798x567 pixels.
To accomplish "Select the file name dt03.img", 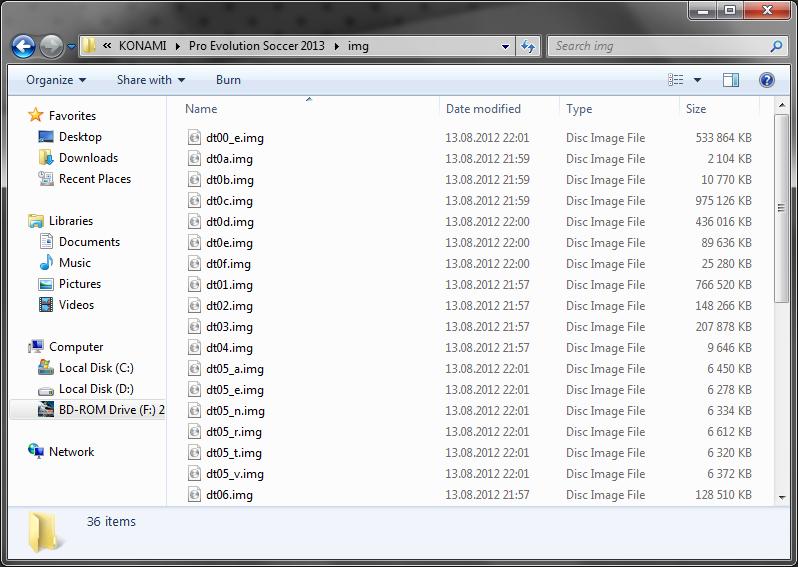I will (230, 327).
